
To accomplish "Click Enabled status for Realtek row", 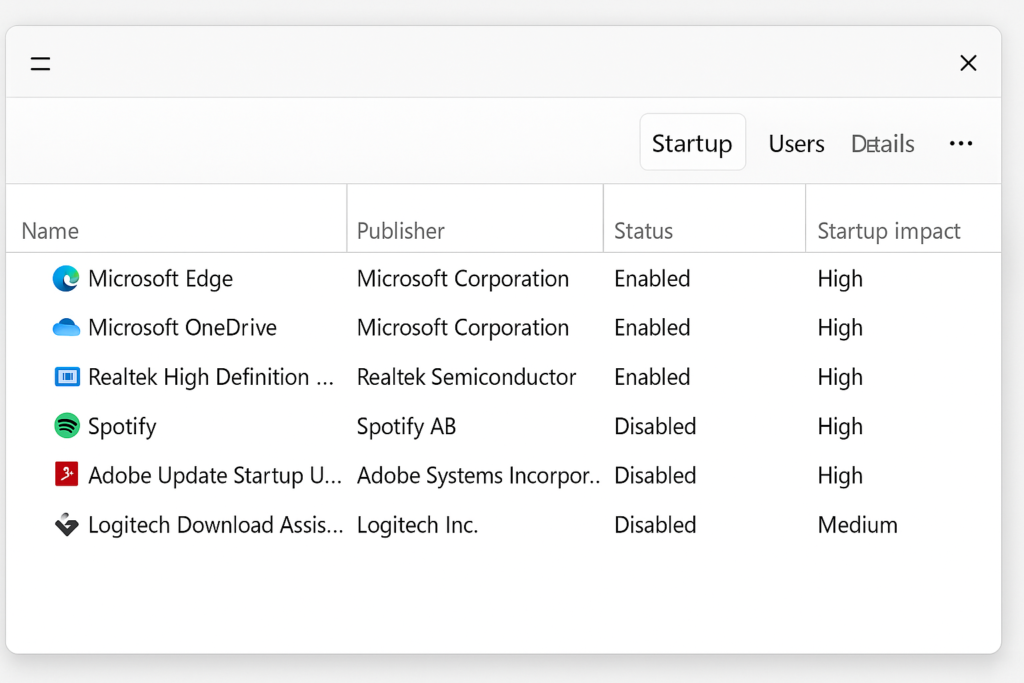I will point(652,377).
